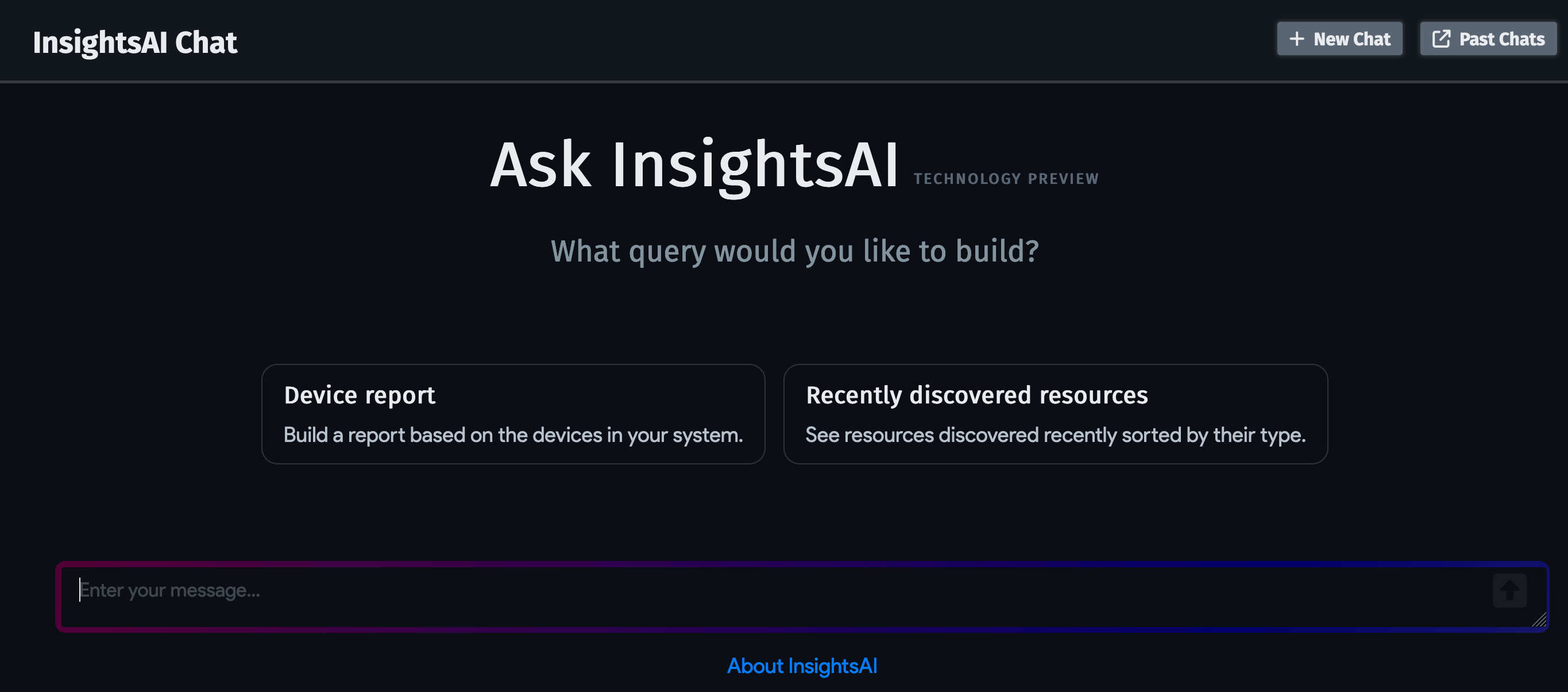1568x692 pixels.
Task: Select the Device report suggestion card
Action: coord(513,414)
